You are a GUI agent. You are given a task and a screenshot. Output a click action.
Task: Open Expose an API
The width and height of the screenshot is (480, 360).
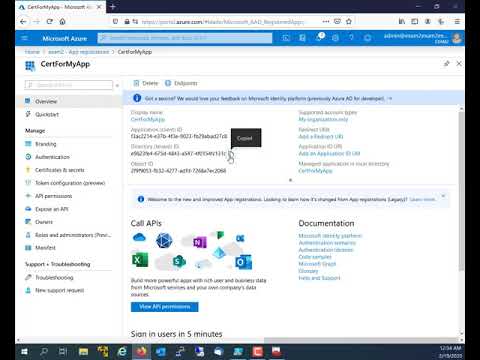tap(51, 209)
